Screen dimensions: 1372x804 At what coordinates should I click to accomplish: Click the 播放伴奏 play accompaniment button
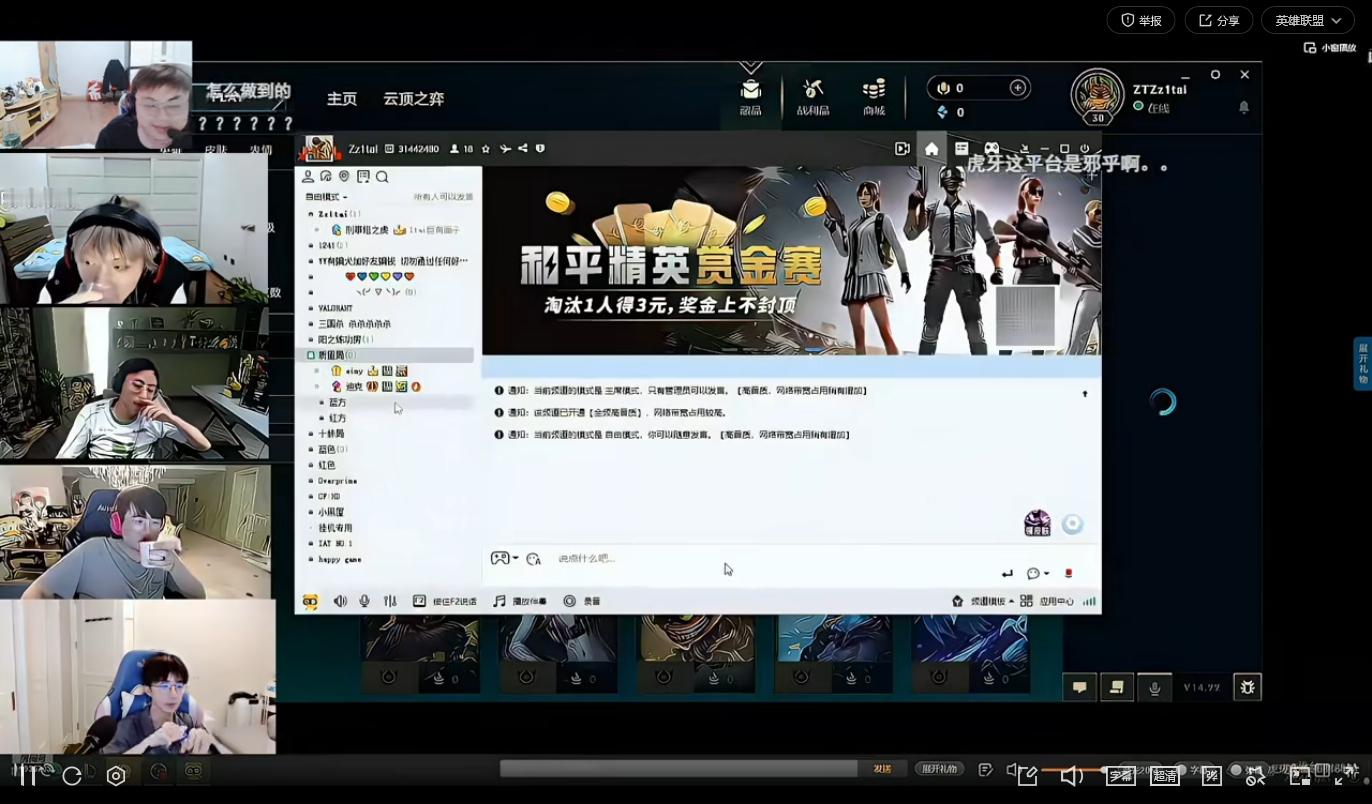pos(520,601)
